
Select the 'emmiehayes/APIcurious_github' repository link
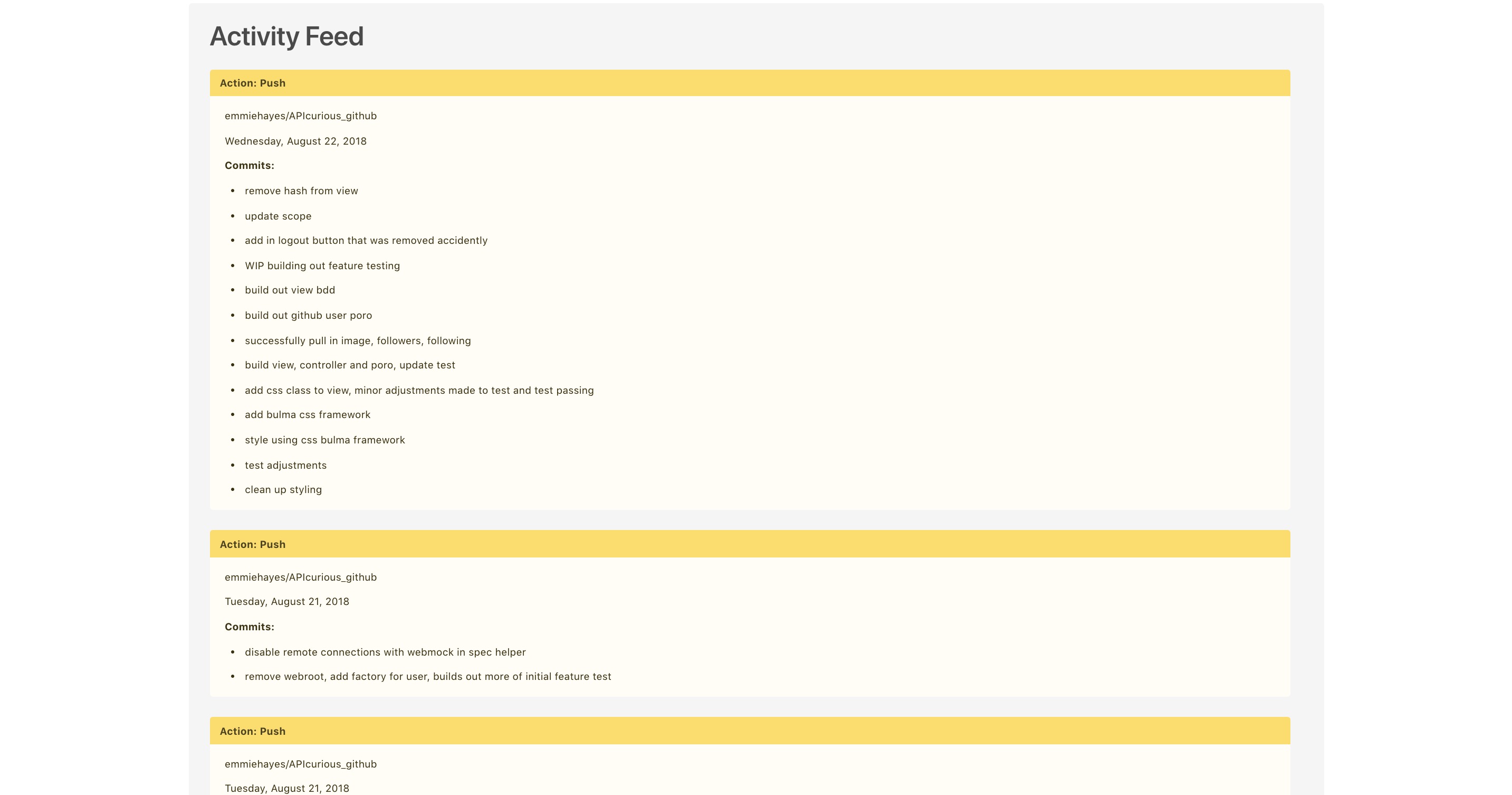tap(300, 115)
